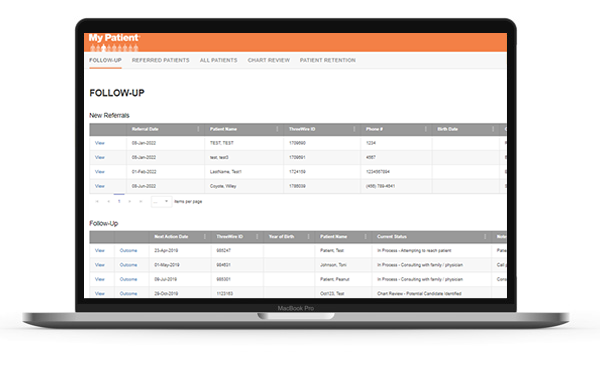Open column menu for Referral Date
Viewport: 600px width, 367px height.
tap(198, 129)
